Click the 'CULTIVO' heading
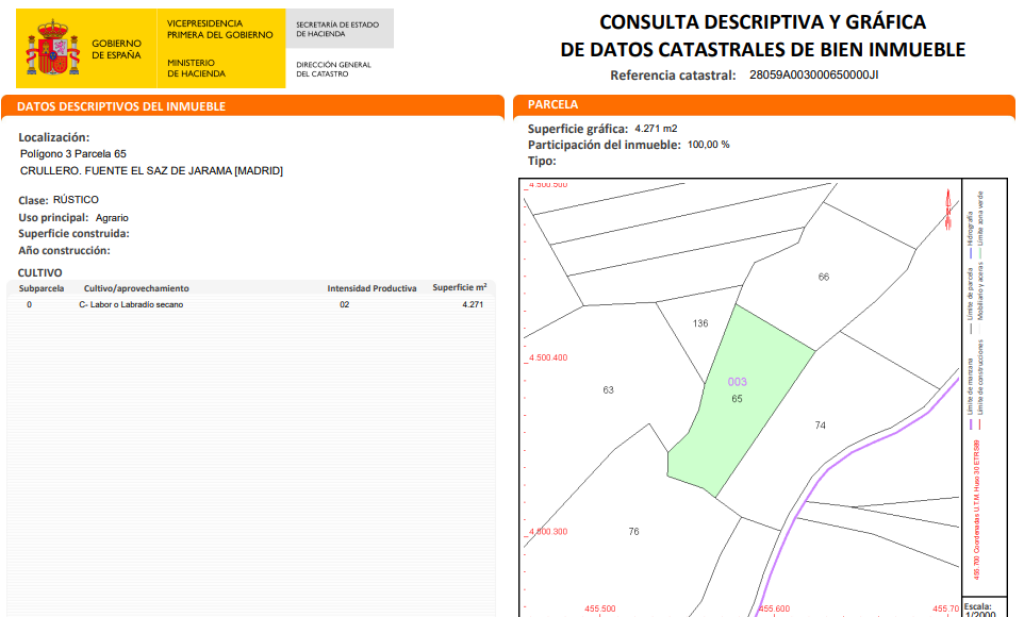 (40, 273)
